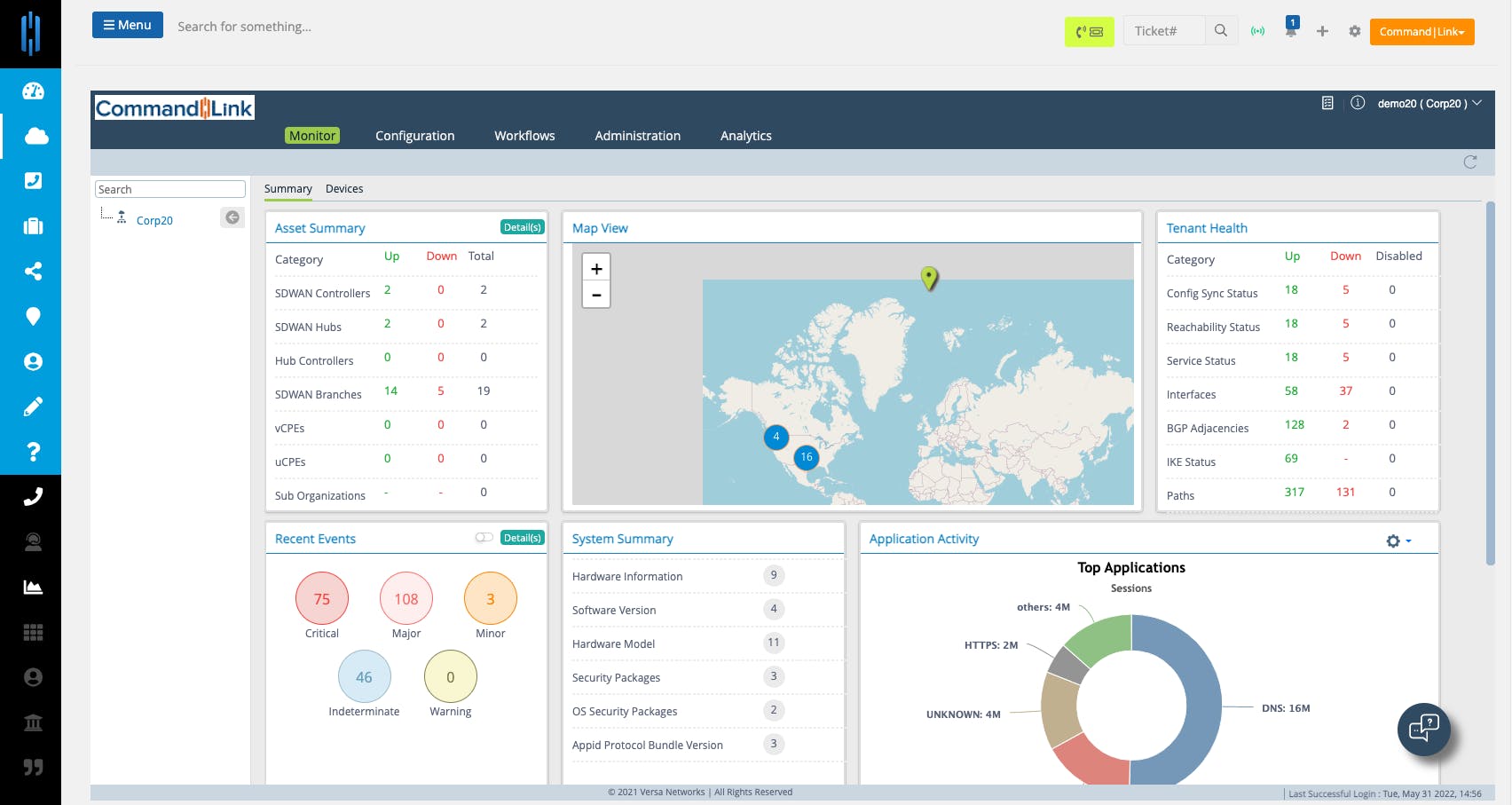The image size is (1512, 805).
Task: Click the green call ticket button
Action: (x=1089, y=31)
